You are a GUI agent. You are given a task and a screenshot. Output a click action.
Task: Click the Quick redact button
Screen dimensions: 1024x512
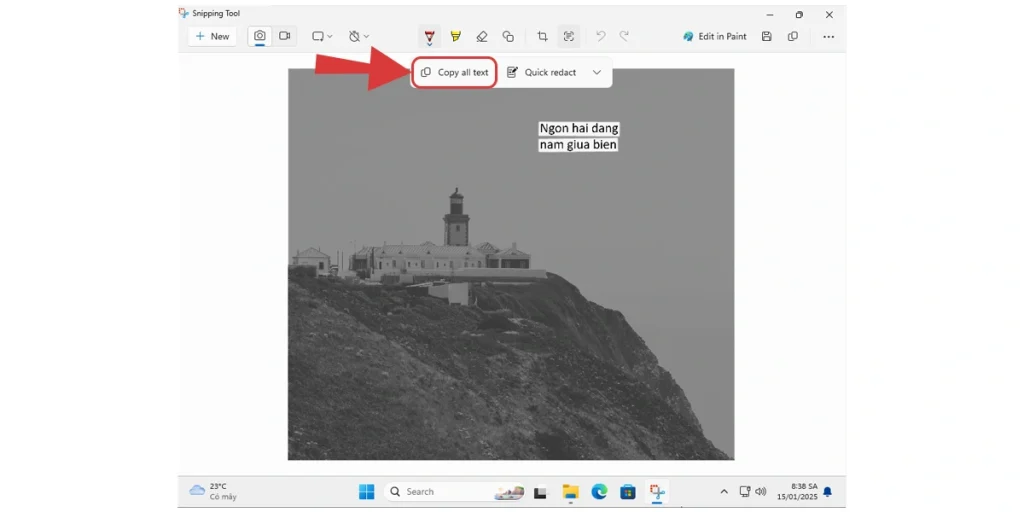(x=542, y=72)
